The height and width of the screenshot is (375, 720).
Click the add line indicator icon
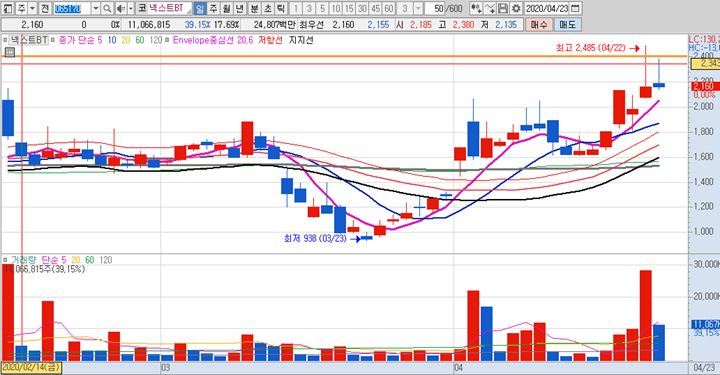tap(490, 8)
